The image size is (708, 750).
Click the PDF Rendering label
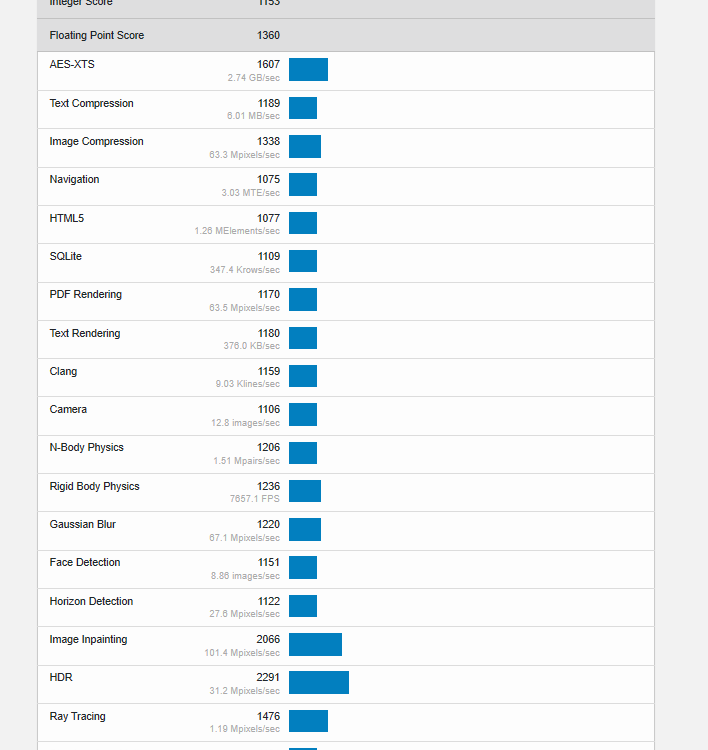point(86,295)
